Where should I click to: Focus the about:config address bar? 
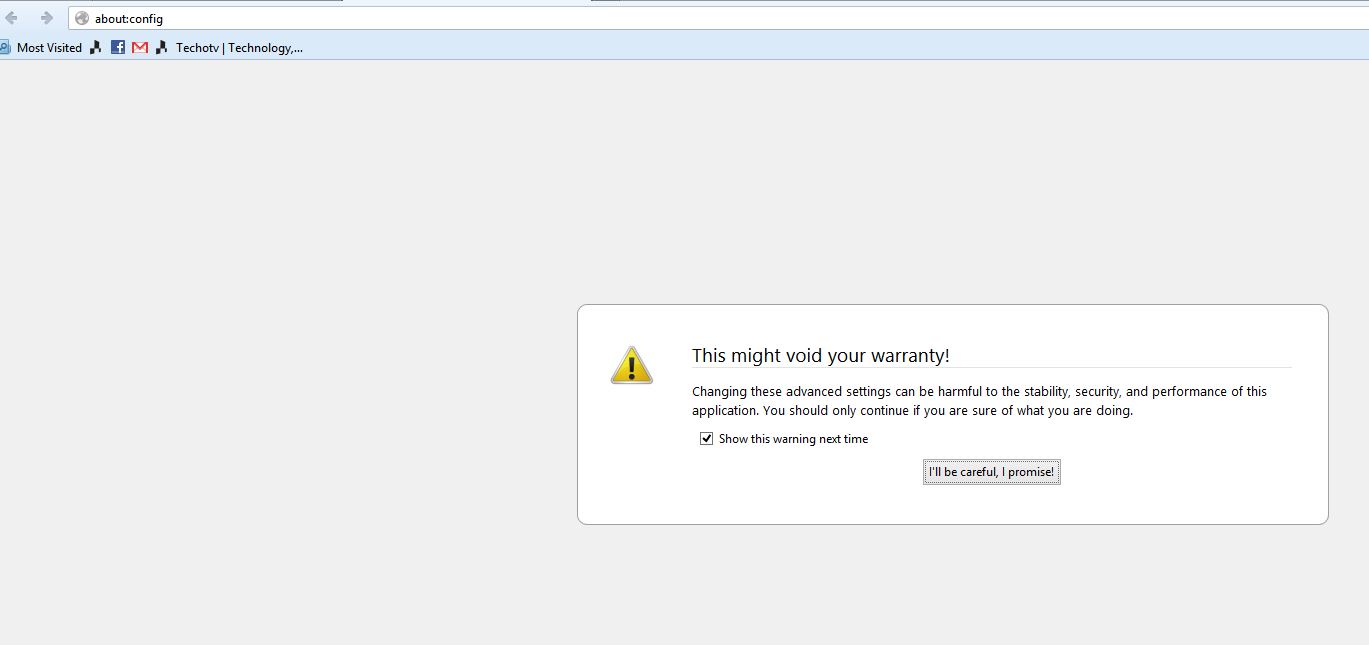pos(718,18)
